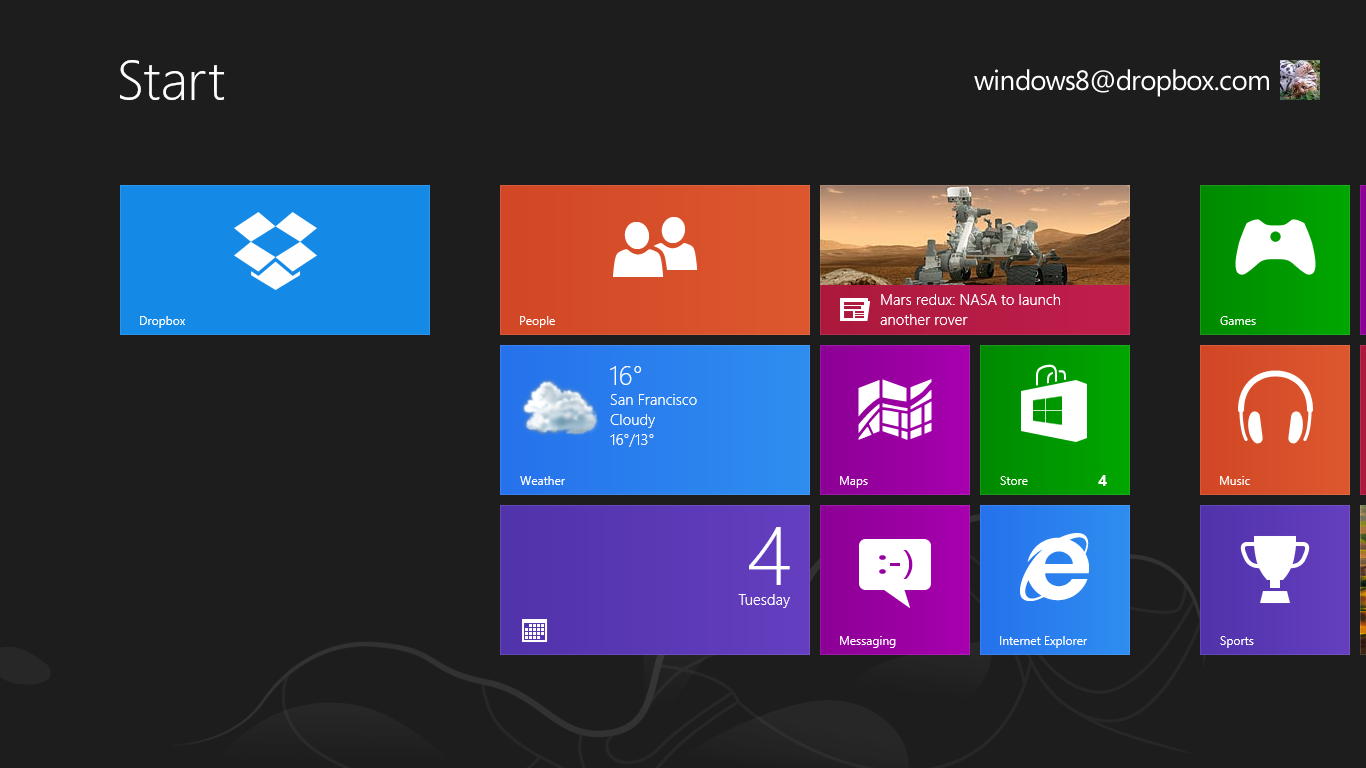Open the Weather tile showing San Francisco

tap(655, 420)
